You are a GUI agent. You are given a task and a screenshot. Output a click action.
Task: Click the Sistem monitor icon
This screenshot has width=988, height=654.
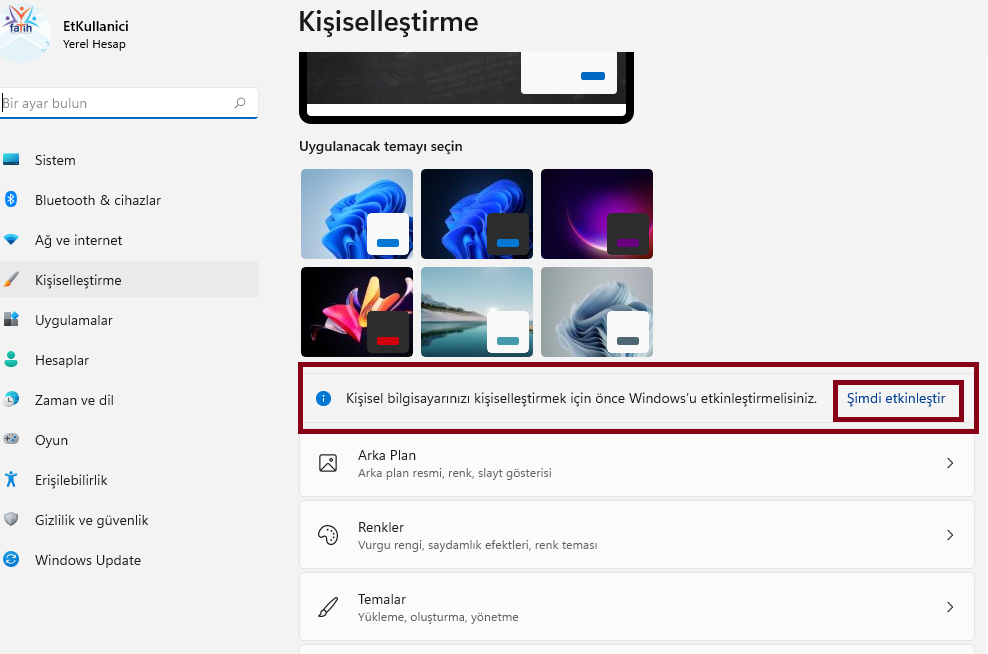(11, 160)
